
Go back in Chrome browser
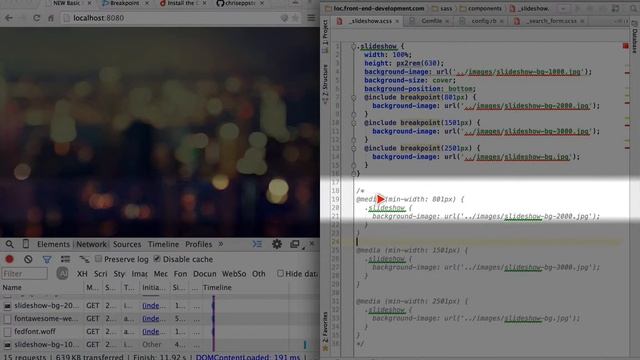click(x=9, y=18)
